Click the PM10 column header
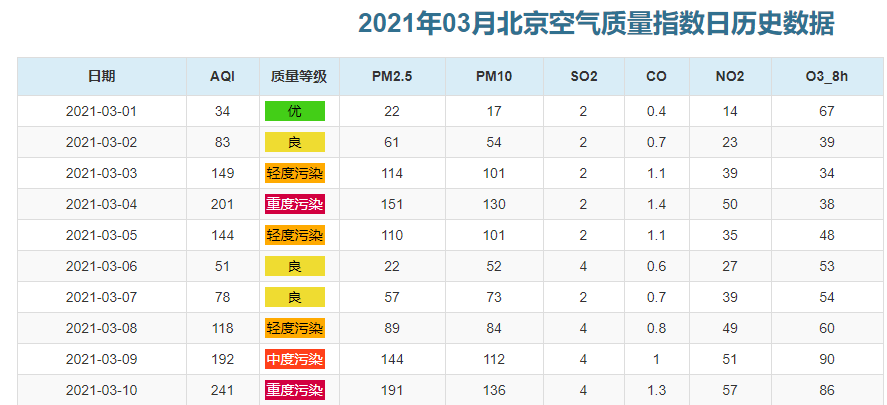 click(x=494, y=77)
